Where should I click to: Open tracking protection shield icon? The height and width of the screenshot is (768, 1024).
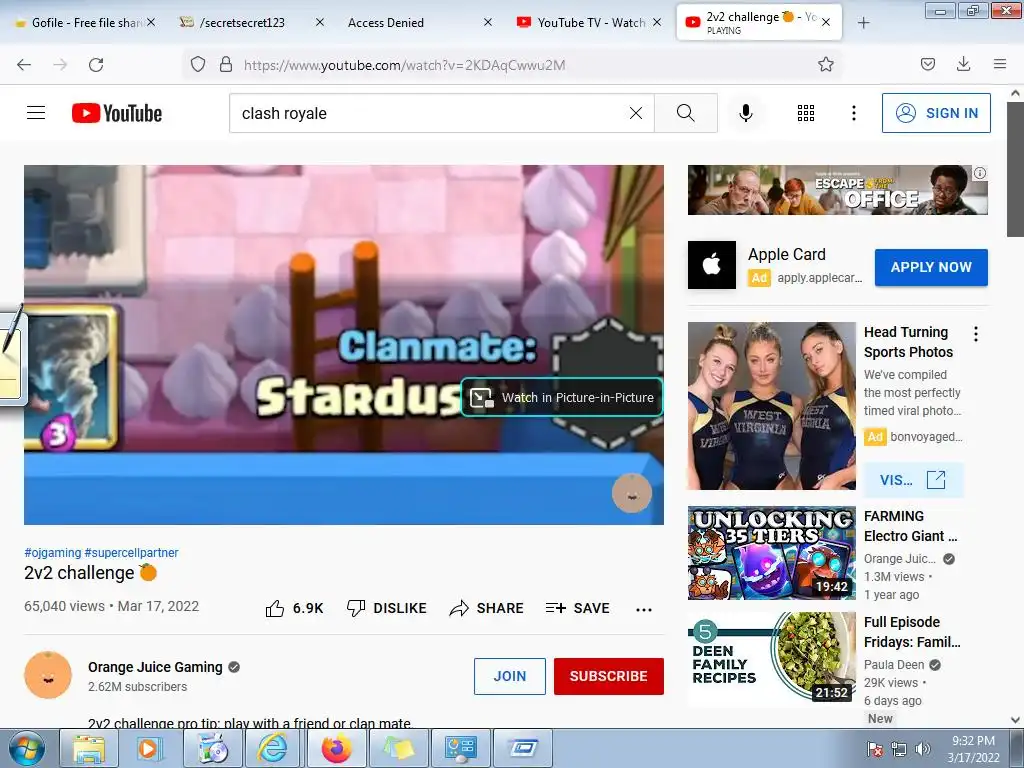198,64
